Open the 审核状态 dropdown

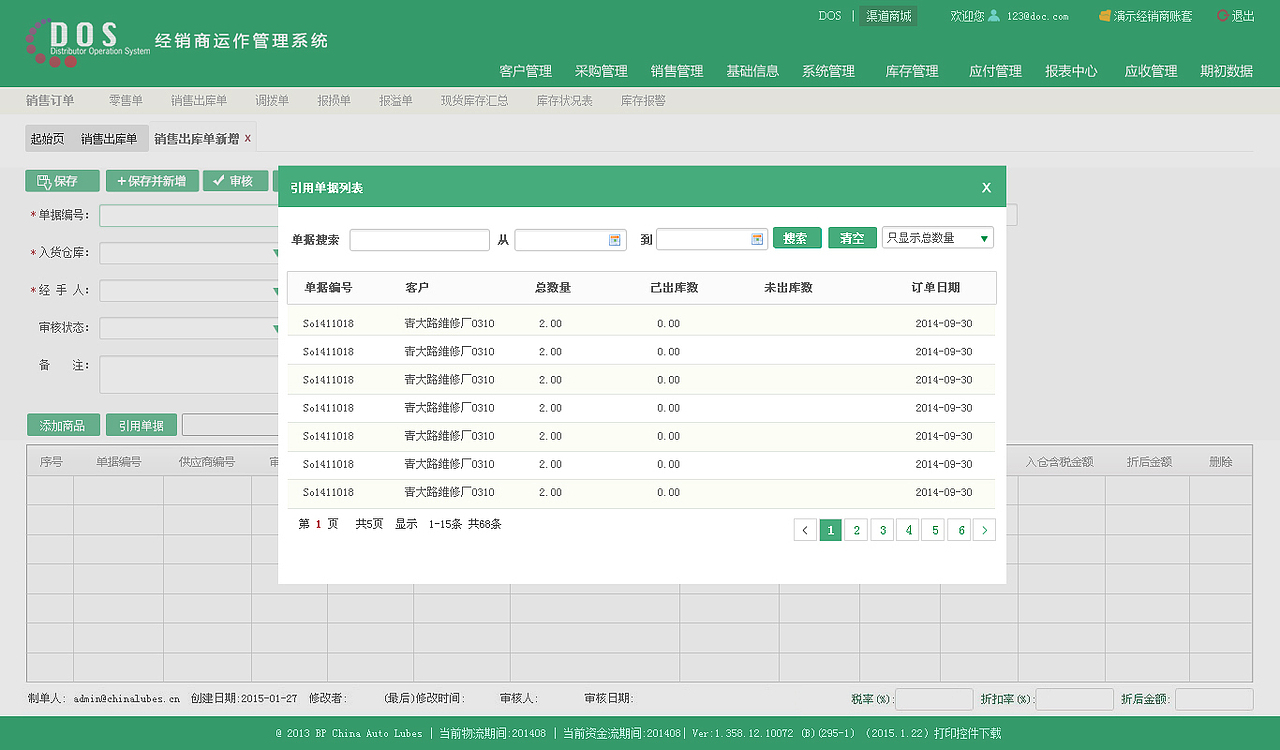[275, 329]
